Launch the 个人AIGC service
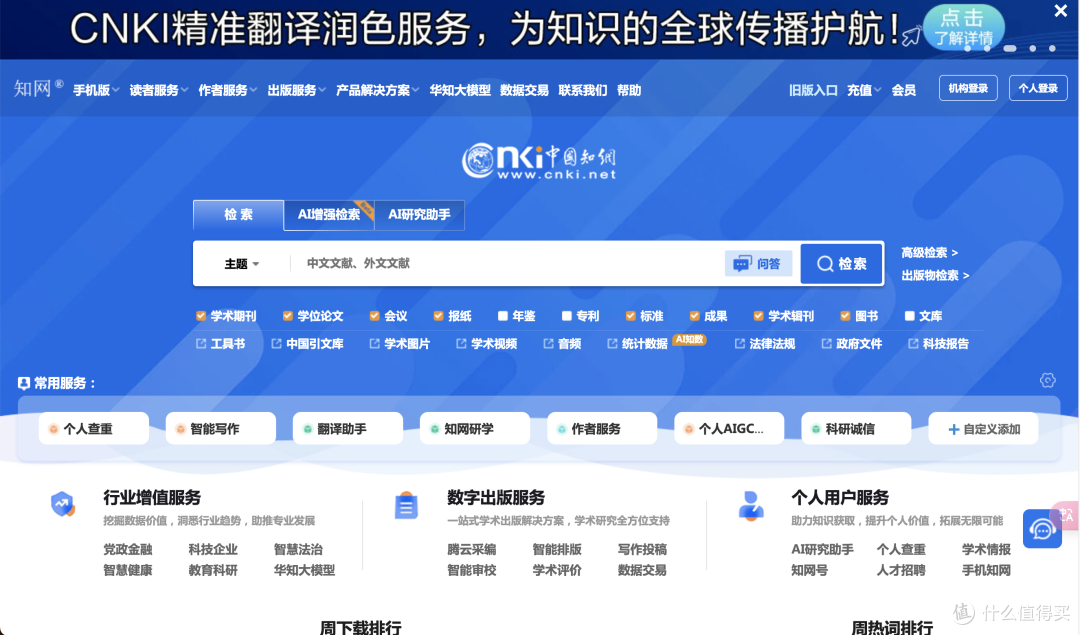The image size is (1080, 635). 729,428
